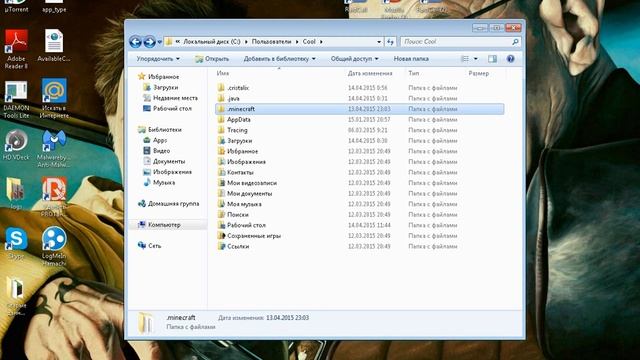
Task: Select Локальный диск (C:) in the address path
Action: coord(212,42)
